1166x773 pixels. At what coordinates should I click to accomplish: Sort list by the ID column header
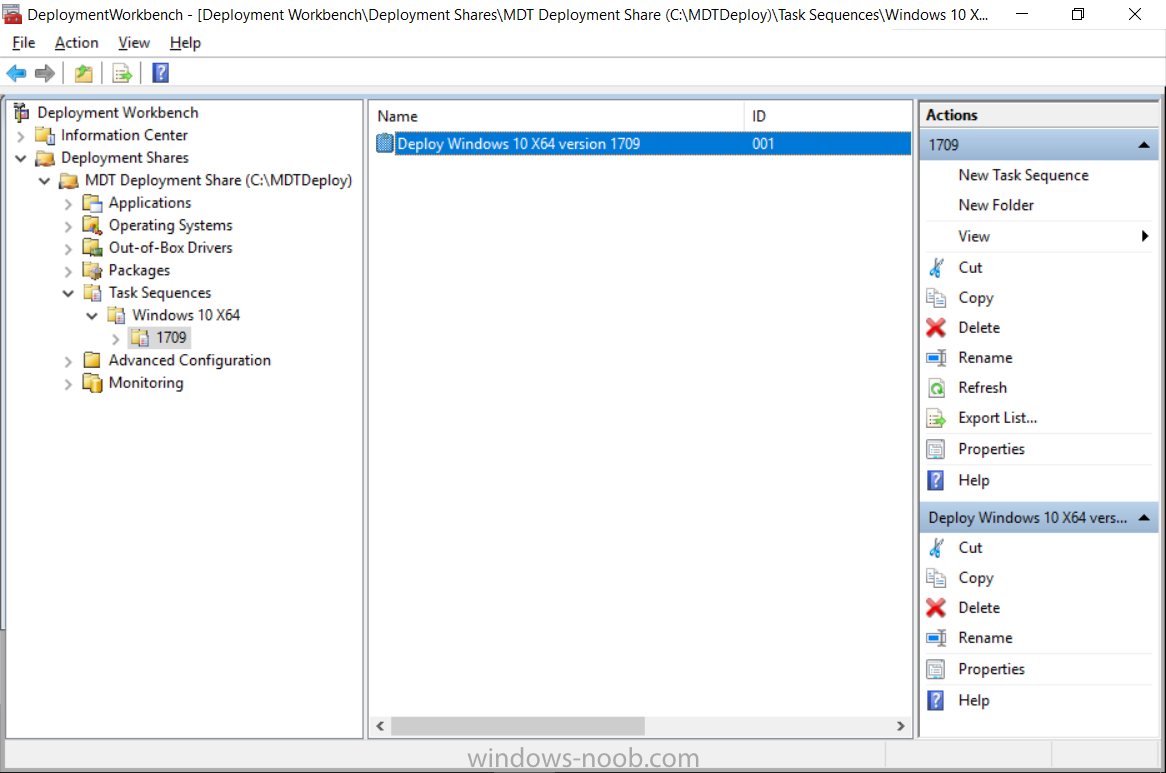pos(828,116)
